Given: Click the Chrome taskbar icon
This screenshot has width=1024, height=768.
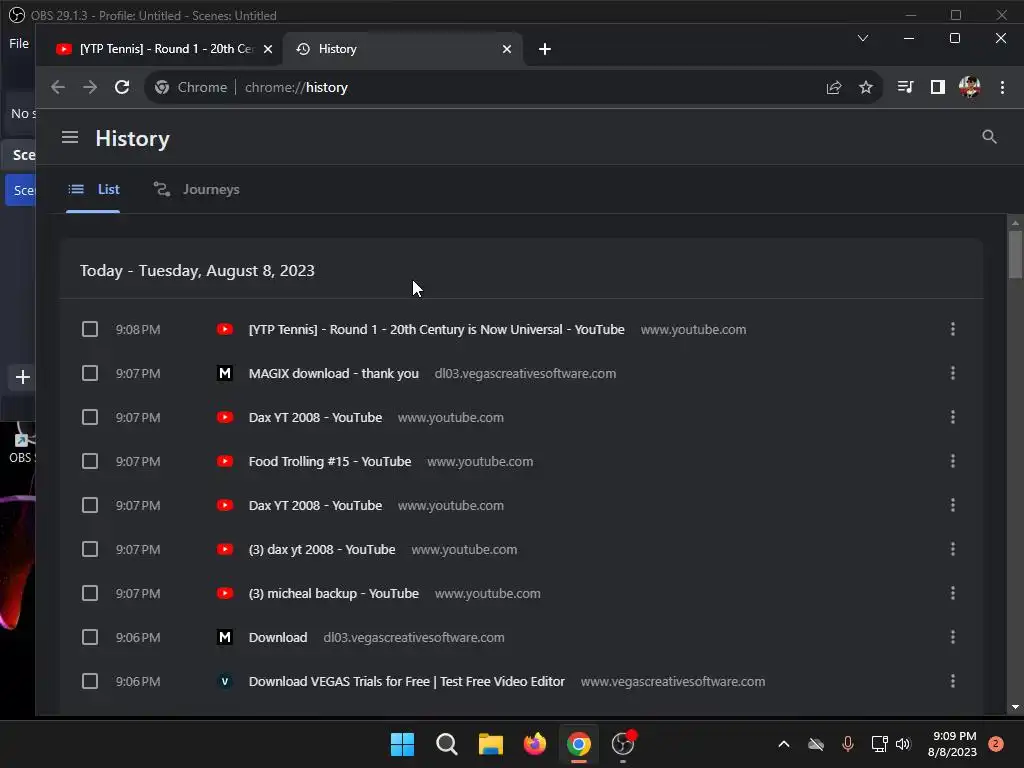Looking at the screenshot, I should (x=579, y=744).
